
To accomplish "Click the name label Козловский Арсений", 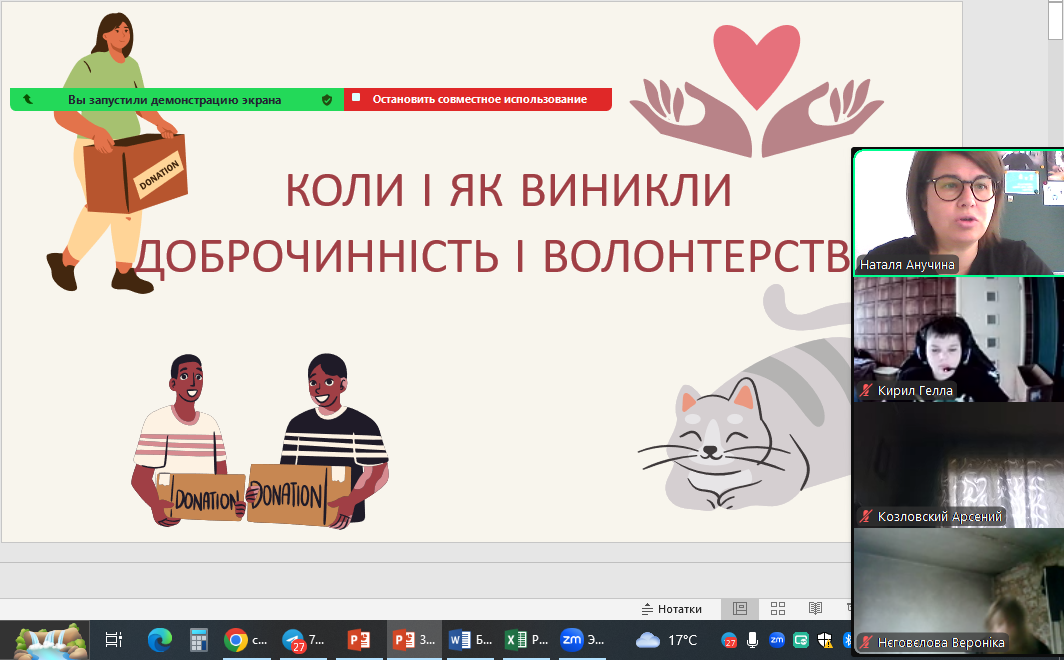I will click(x=940, y=517).
